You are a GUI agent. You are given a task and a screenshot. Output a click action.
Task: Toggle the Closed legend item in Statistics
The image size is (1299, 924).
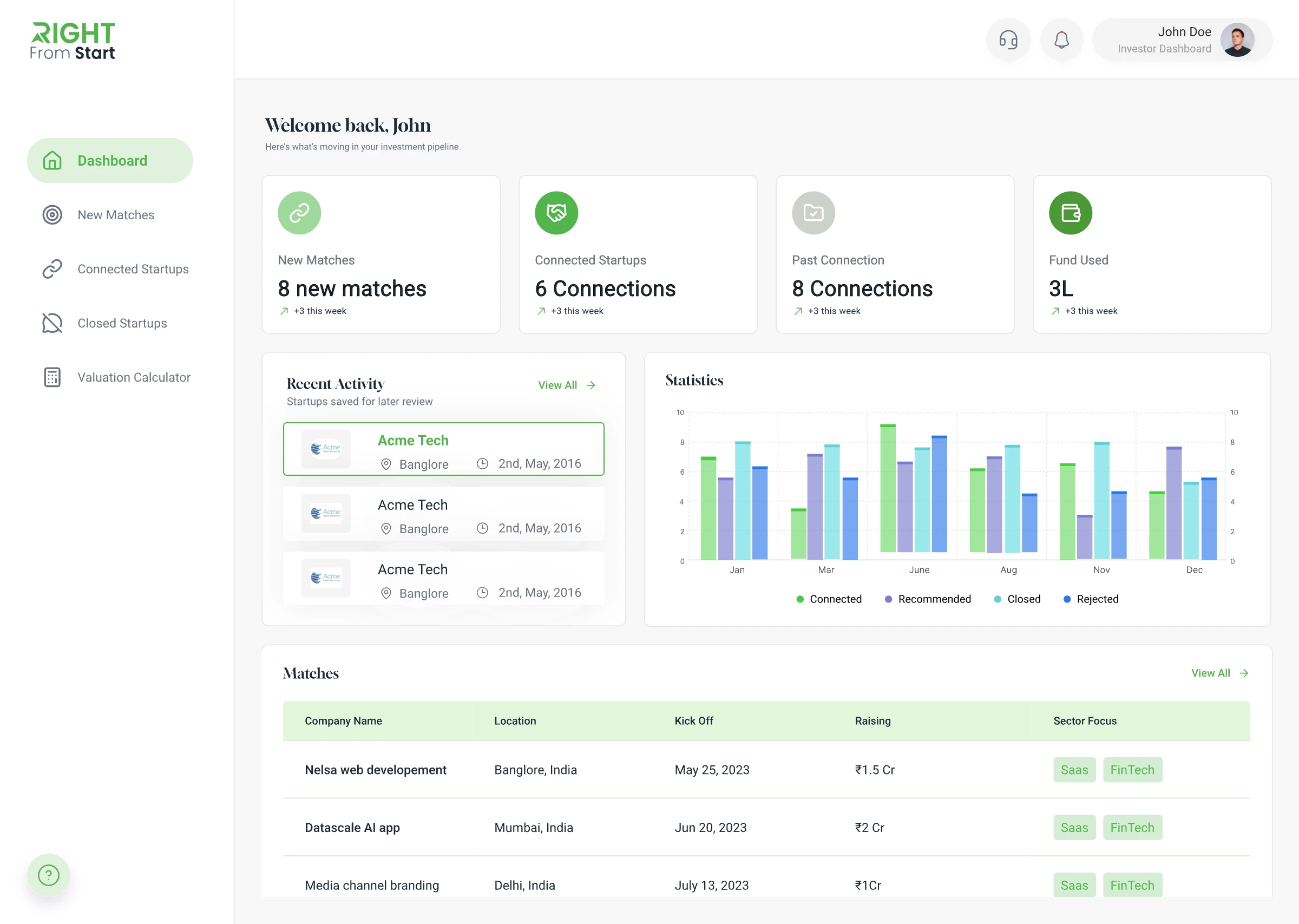(1017, 599)
